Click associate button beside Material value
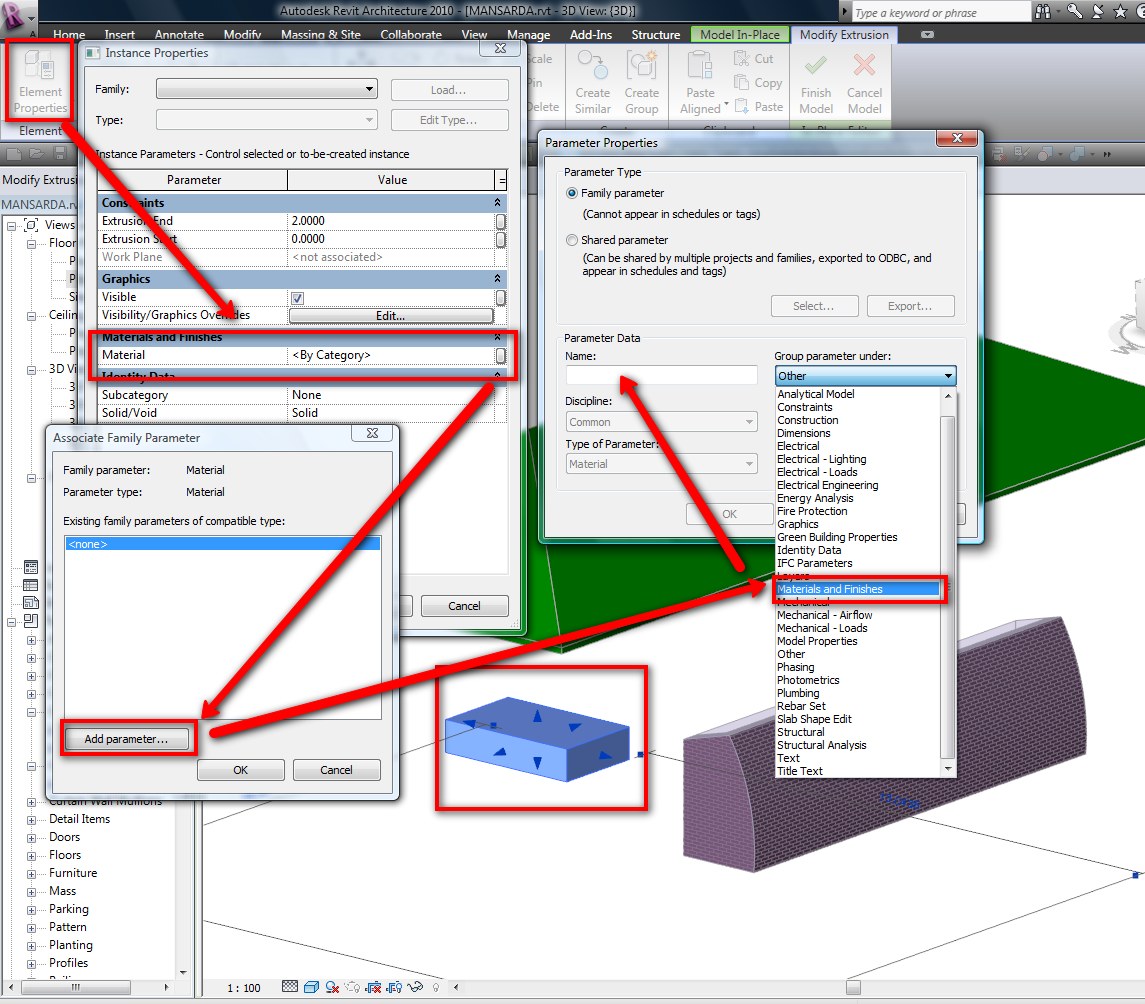 tap(501, 355)
